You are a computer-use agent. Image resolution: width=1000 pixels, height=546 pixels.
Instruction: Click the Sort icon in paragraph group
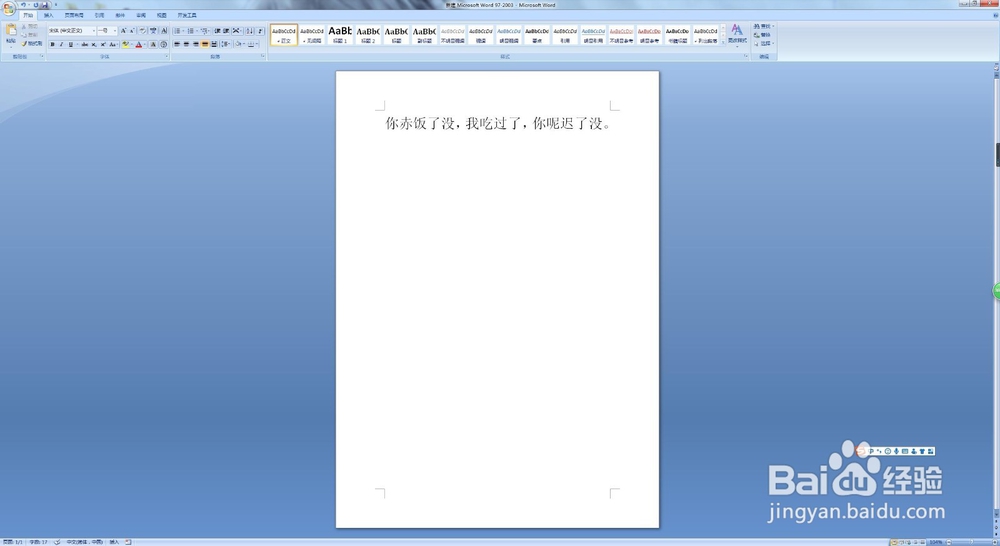(x=249, y=31)
